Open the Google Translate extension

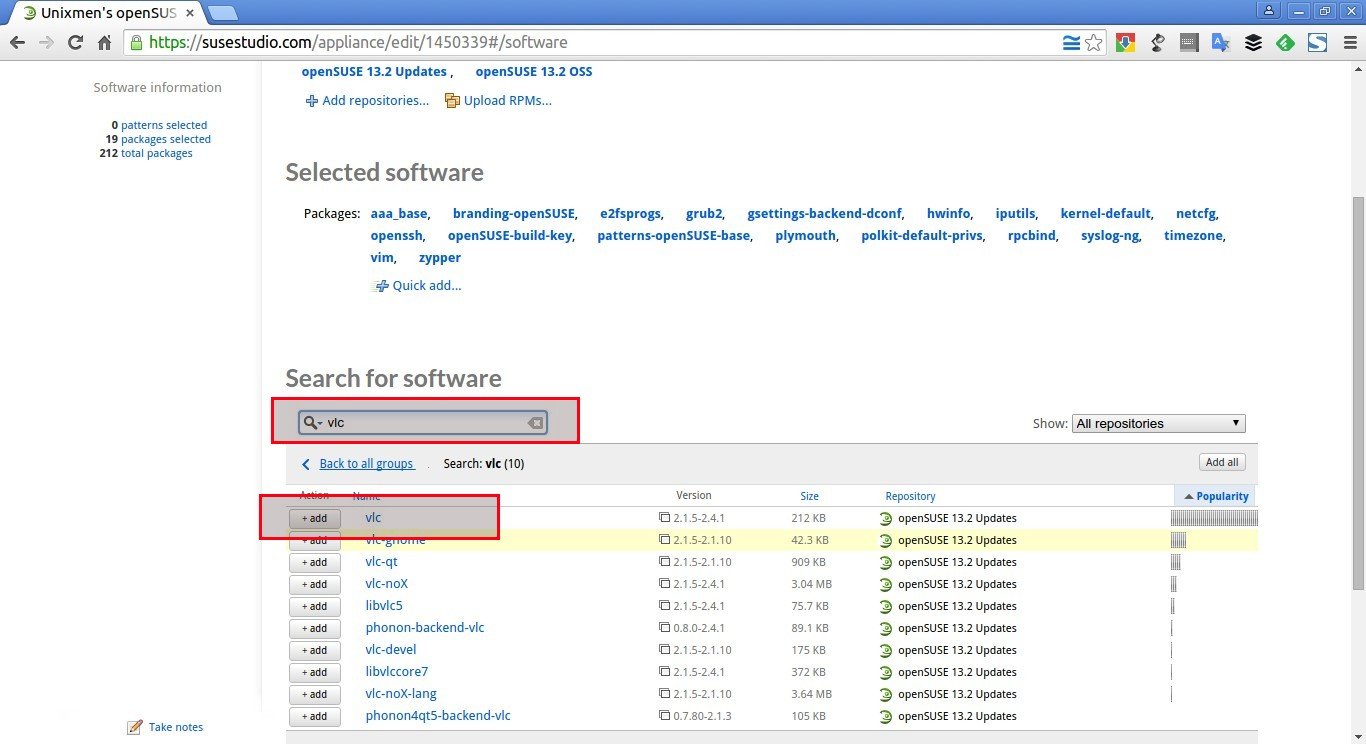[x=1221, y=43]
